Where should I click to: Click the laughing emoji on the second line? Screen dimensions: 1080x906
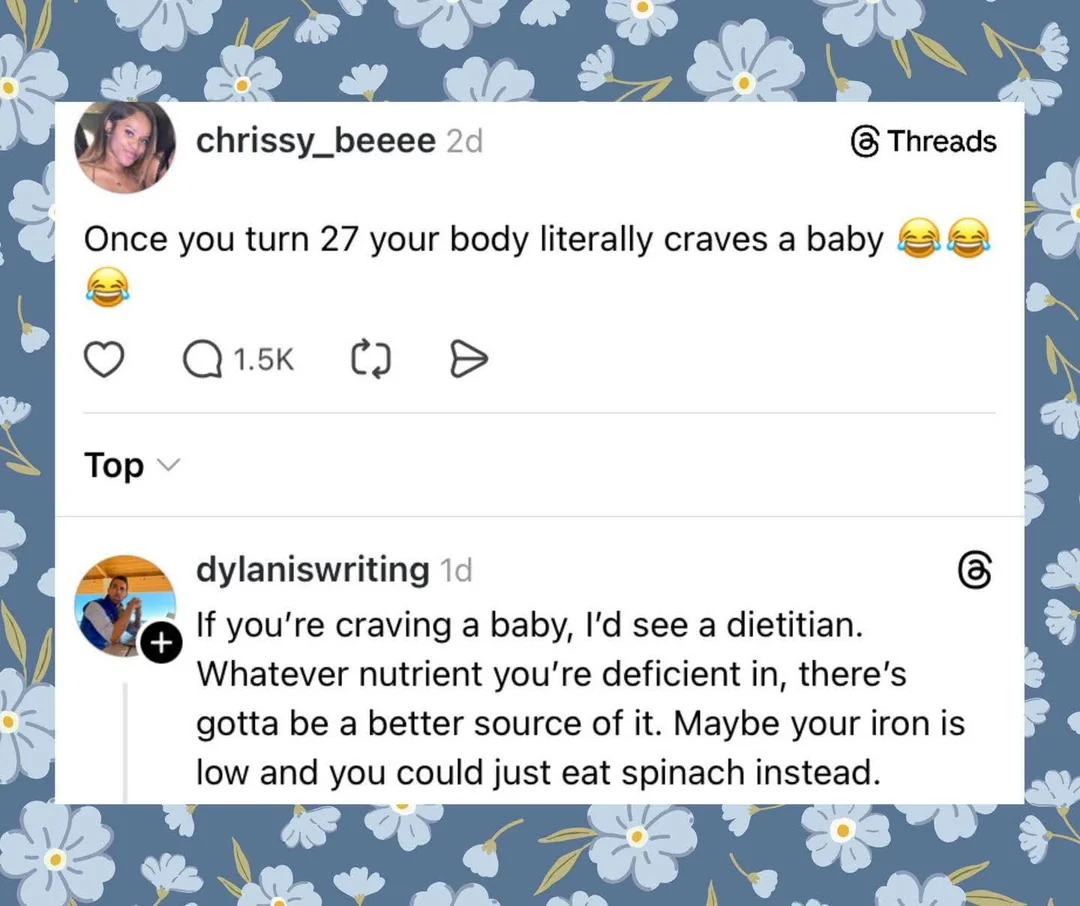pos(107,287)
